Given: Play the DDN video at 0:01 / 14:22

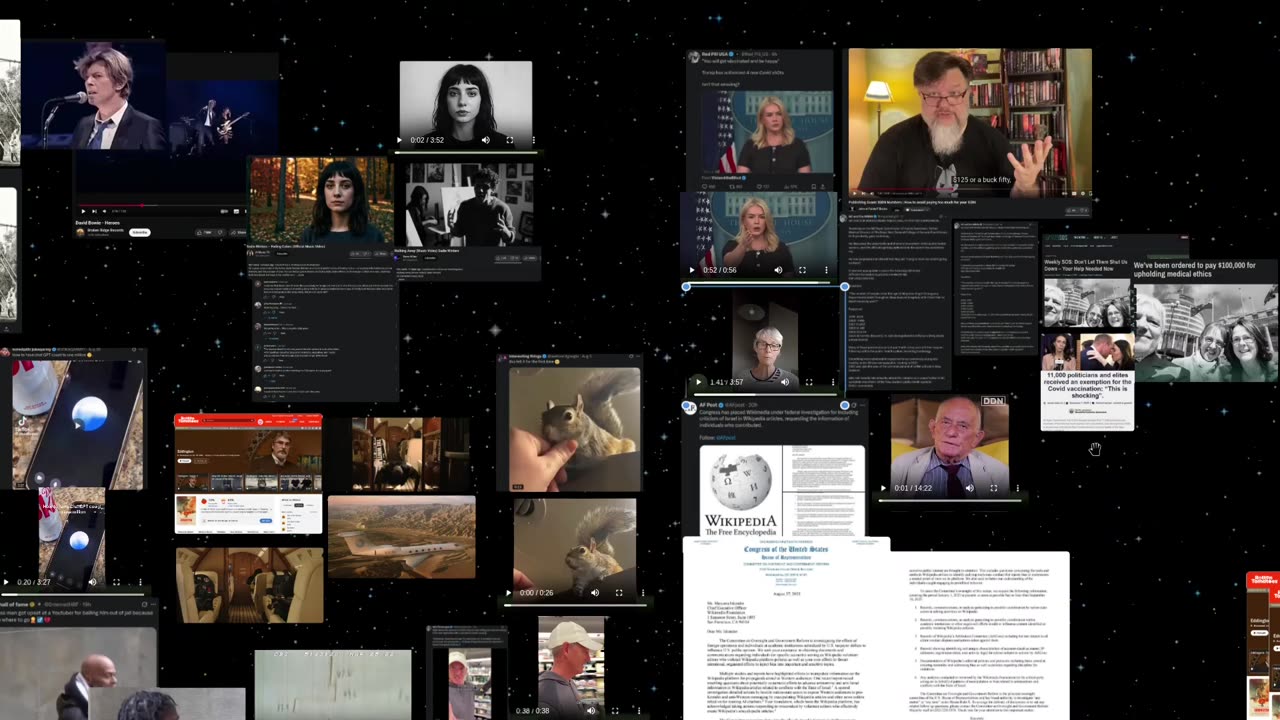Looking at the screenshot, I should coord(883,488).
